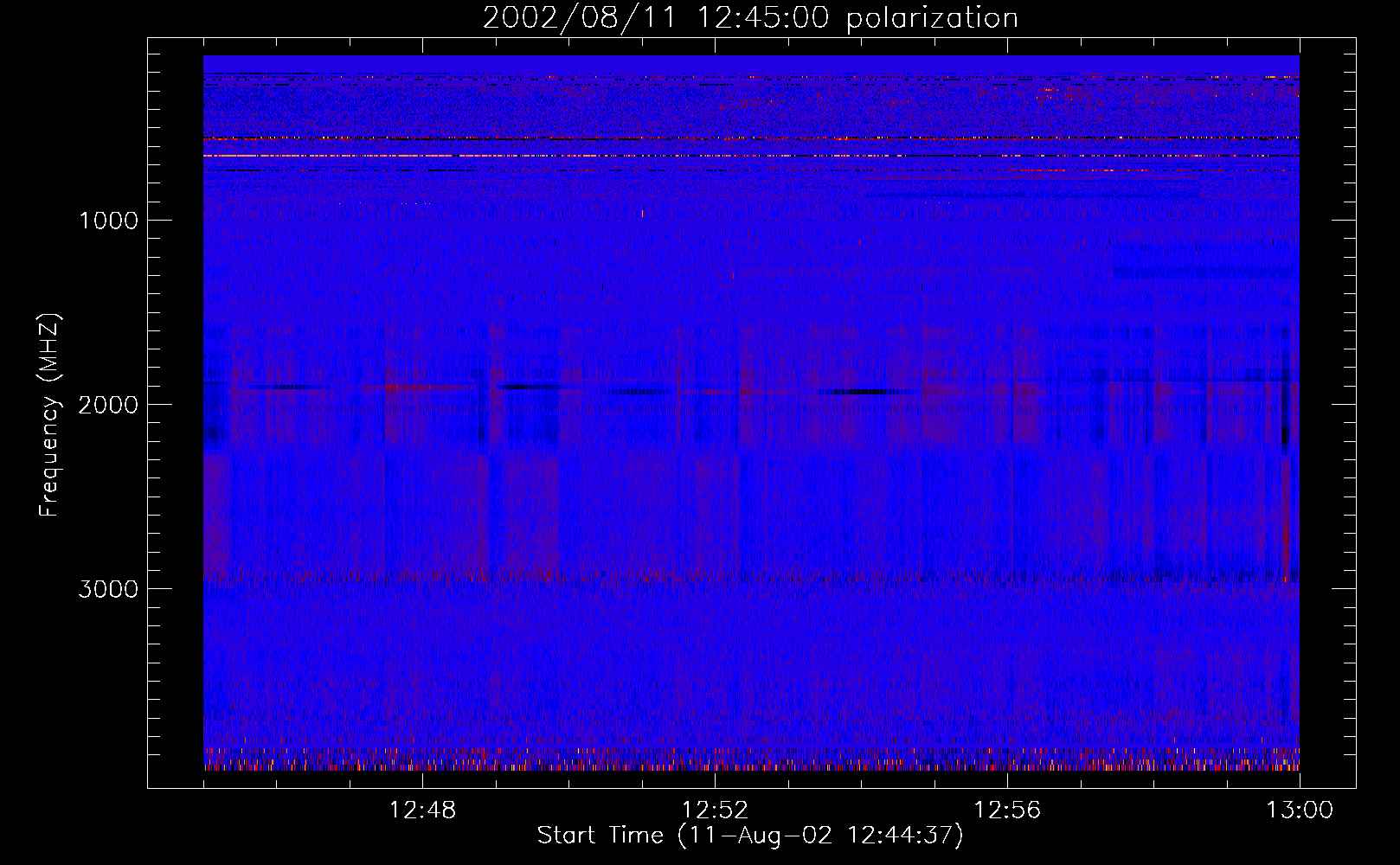Click the 2000 frequency tick label
This screenshot has width=1400, height=865.
[x=108, y=405]
